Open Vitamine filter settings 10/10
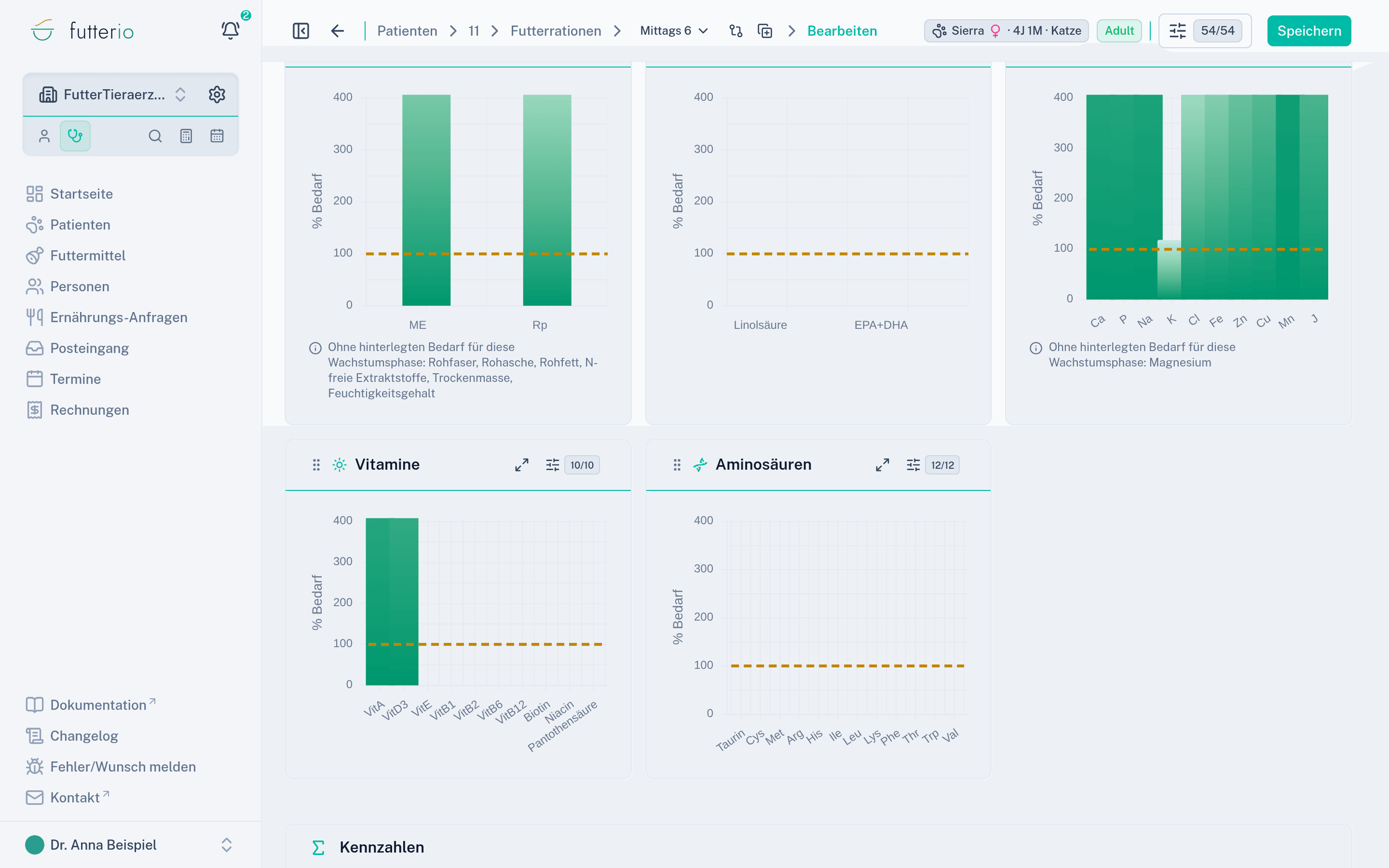Viewport: 1389px width, 868px height. pyautogui.click(x=572, y=465)
